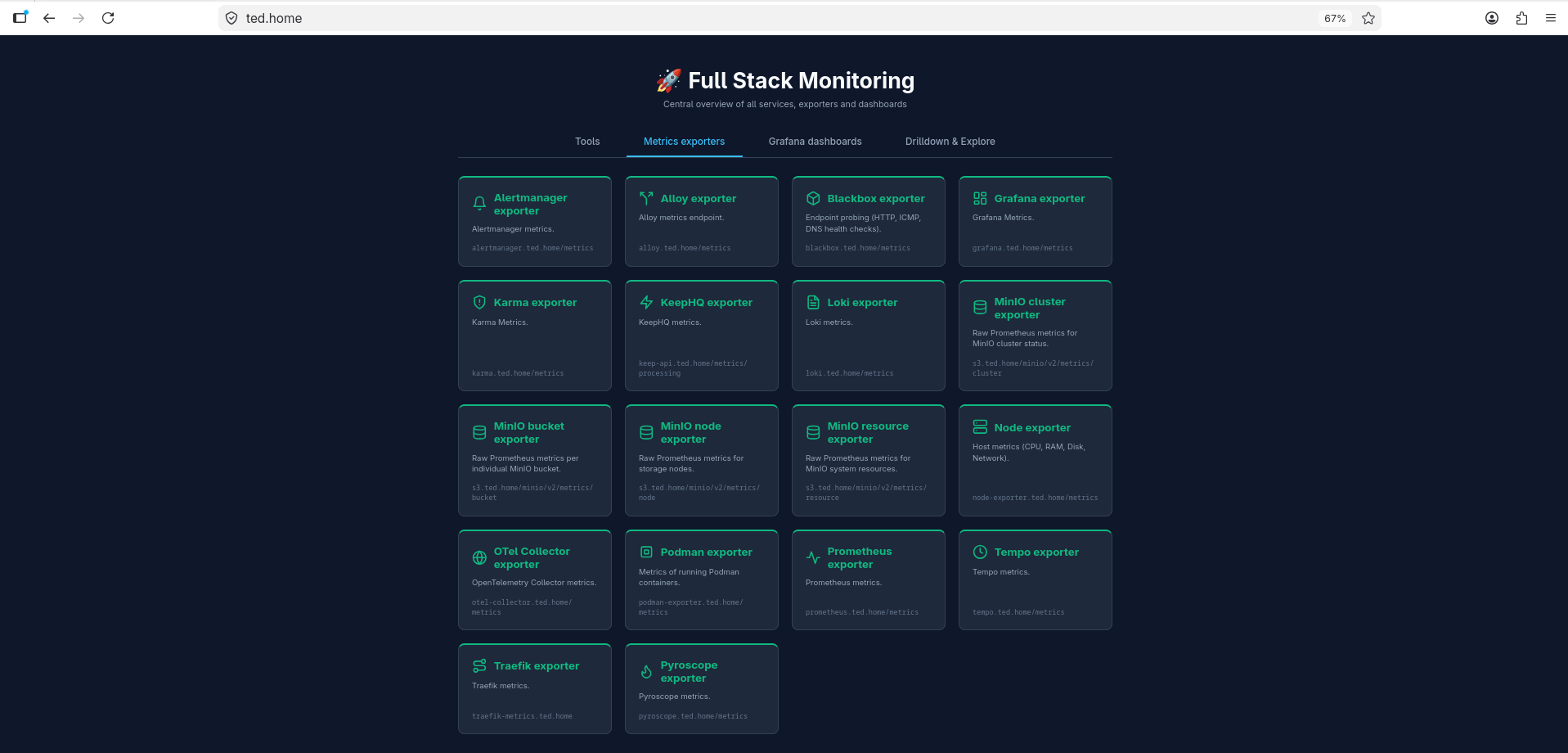1568x753 pixels.
Task: Click the flame icon on Pyroscope exporter card
Action: [646, 671]
